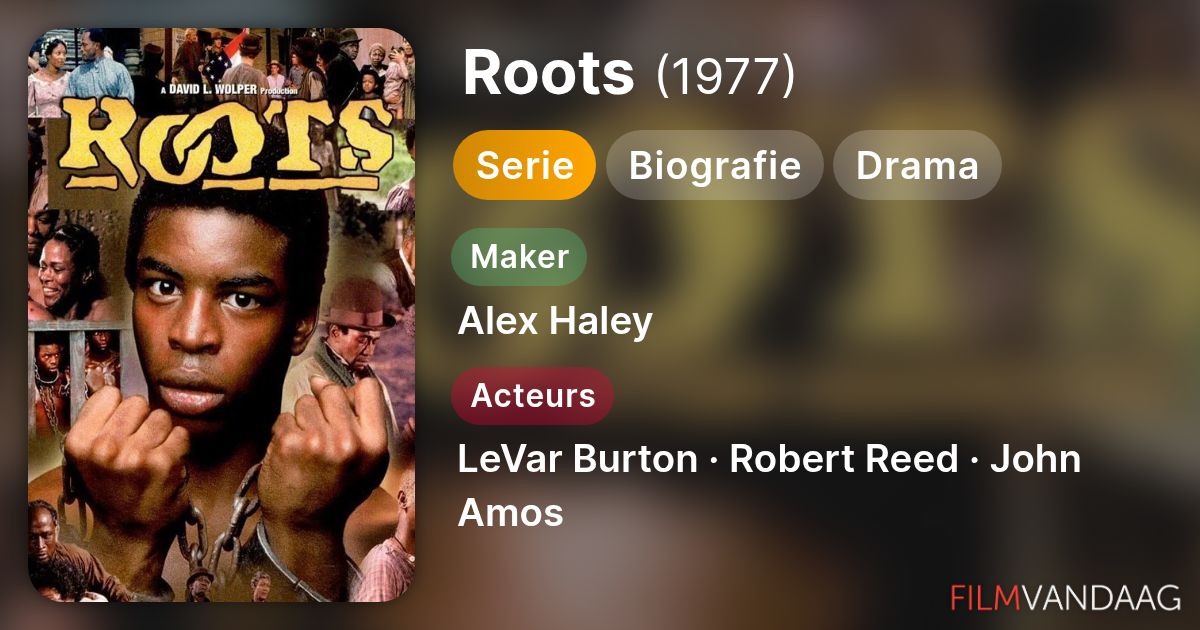Screen dimensions: 1200x630
Task: Click the Roots movie poster thumbnail
Action: click(221, 315)
